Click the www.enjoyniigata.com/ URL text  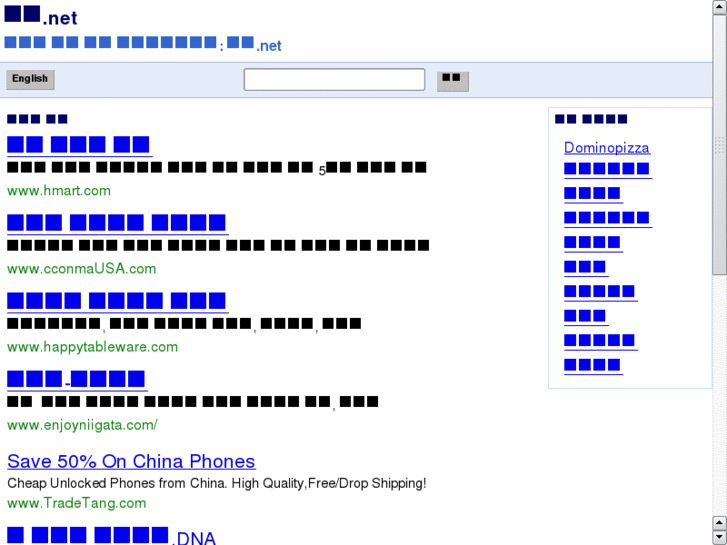click(x=82, y=425)
